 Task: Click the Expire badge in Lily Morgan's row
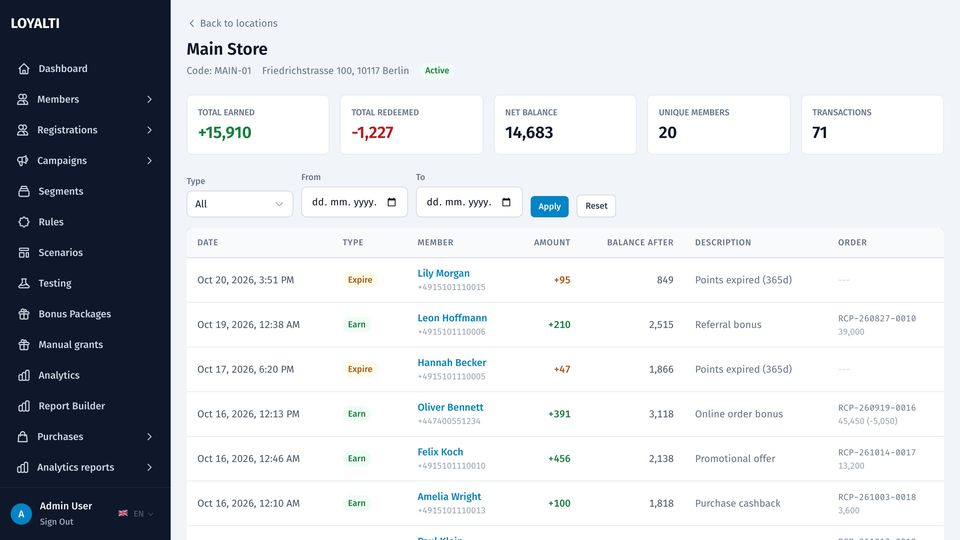pos(360,280)
